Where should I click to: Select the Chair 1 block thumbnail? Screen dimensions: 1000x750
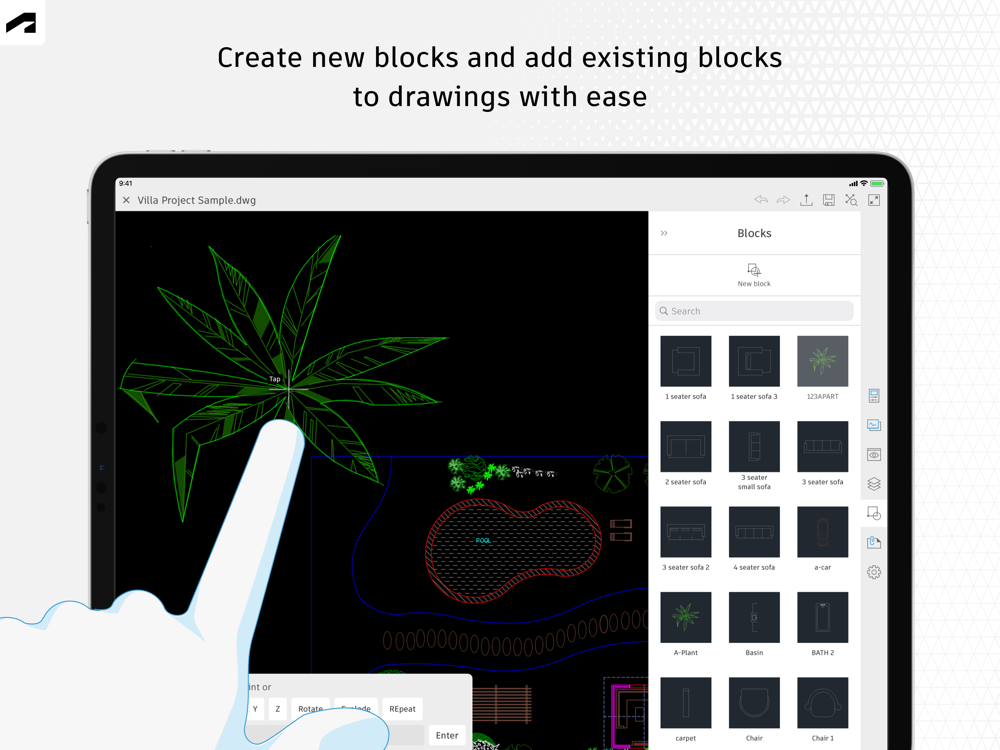pyautogui.click(x=823, y=703)
